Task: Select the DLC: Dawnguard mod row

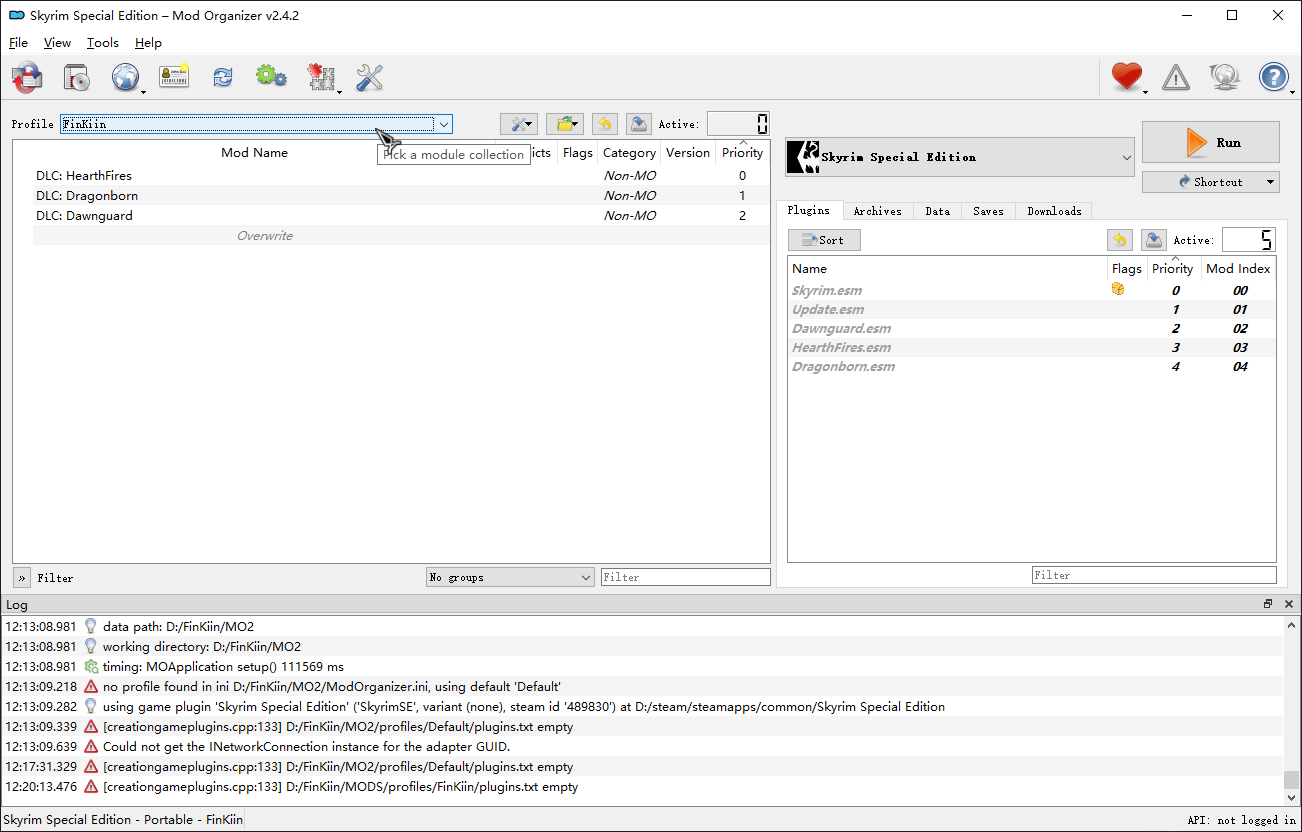Action: pyautogui.click(x=401, y=216)
